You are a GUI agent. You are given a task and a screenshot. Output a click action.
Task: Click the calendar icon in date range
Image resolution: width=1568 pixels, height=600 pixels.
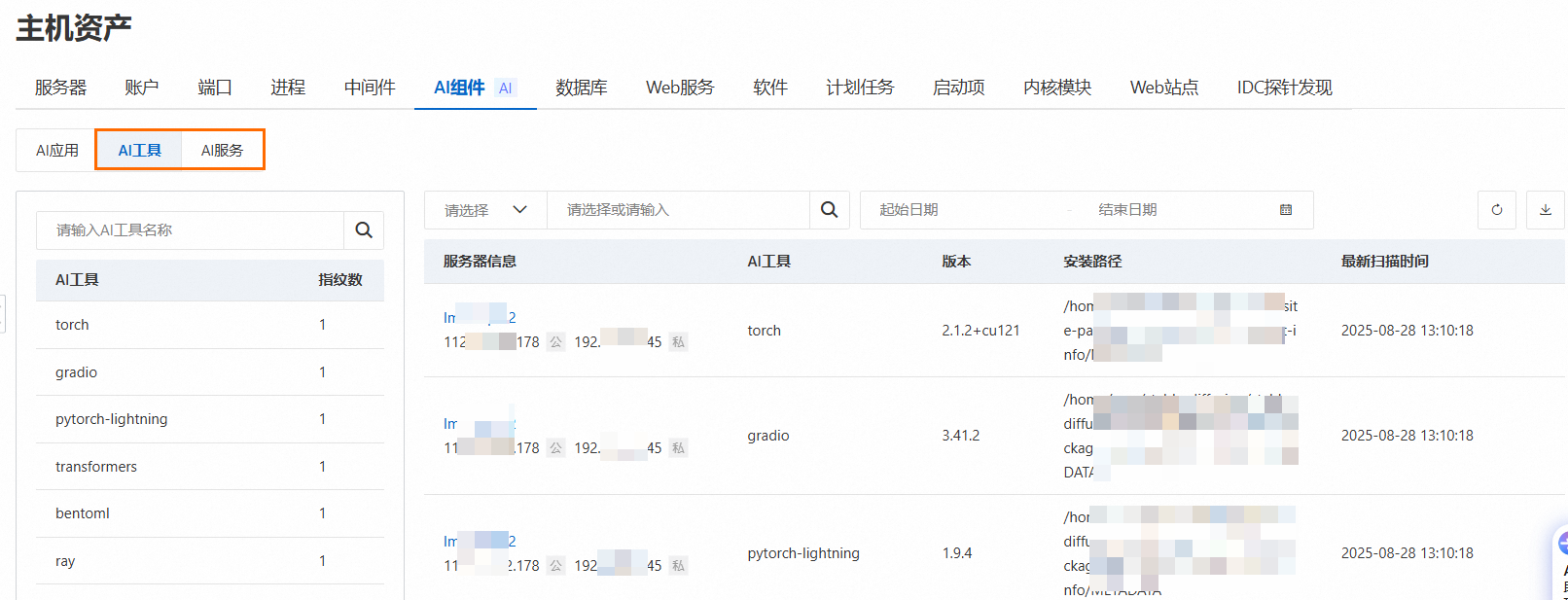(x=1286, y=210)
